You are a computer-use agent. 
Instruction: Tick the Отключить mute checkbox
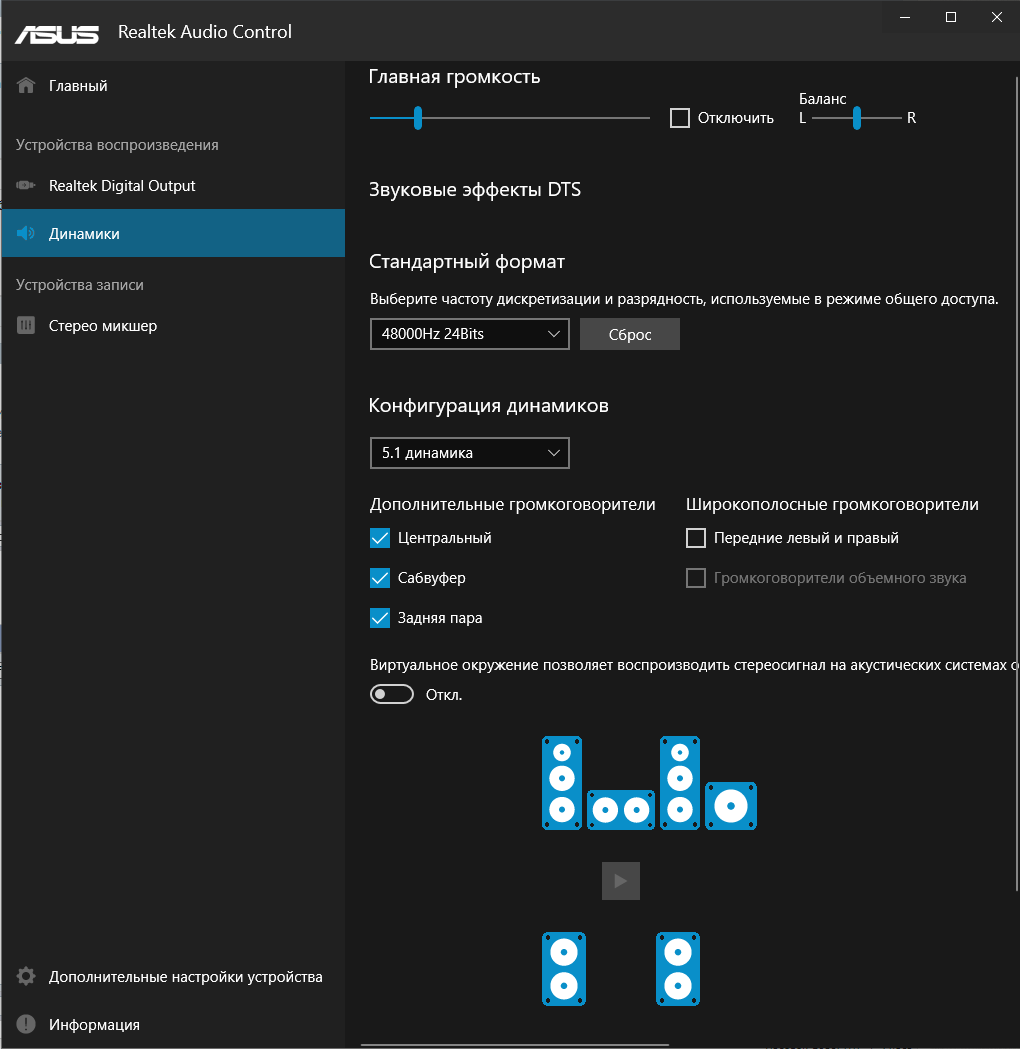680,118
